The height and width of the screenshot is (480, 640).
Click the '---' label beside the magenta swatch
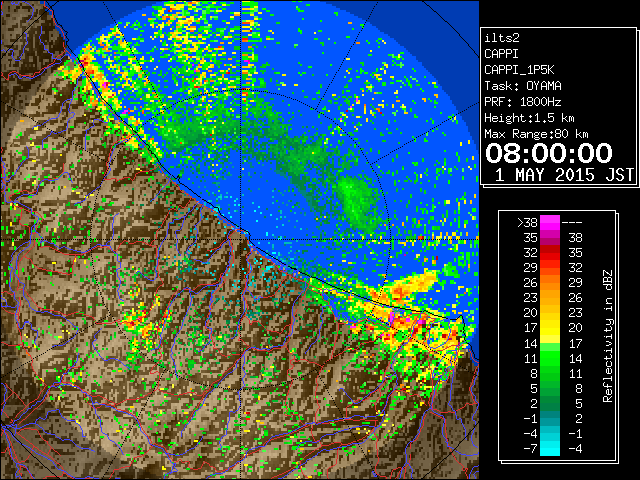point(572,223)
